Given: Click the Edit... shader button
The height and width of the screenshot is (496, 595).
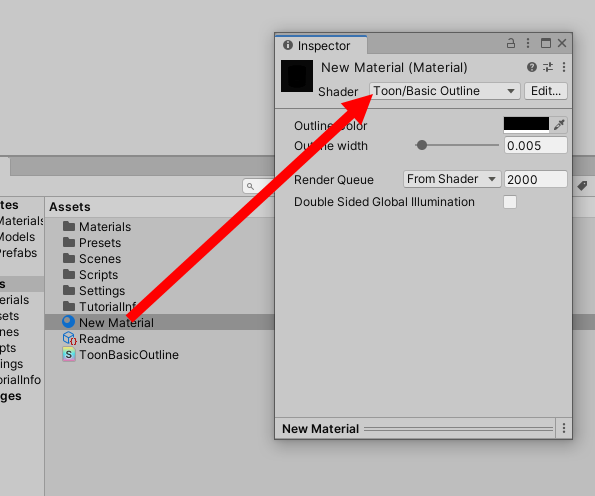Looking at the screenshot, I should pos(546,91).
